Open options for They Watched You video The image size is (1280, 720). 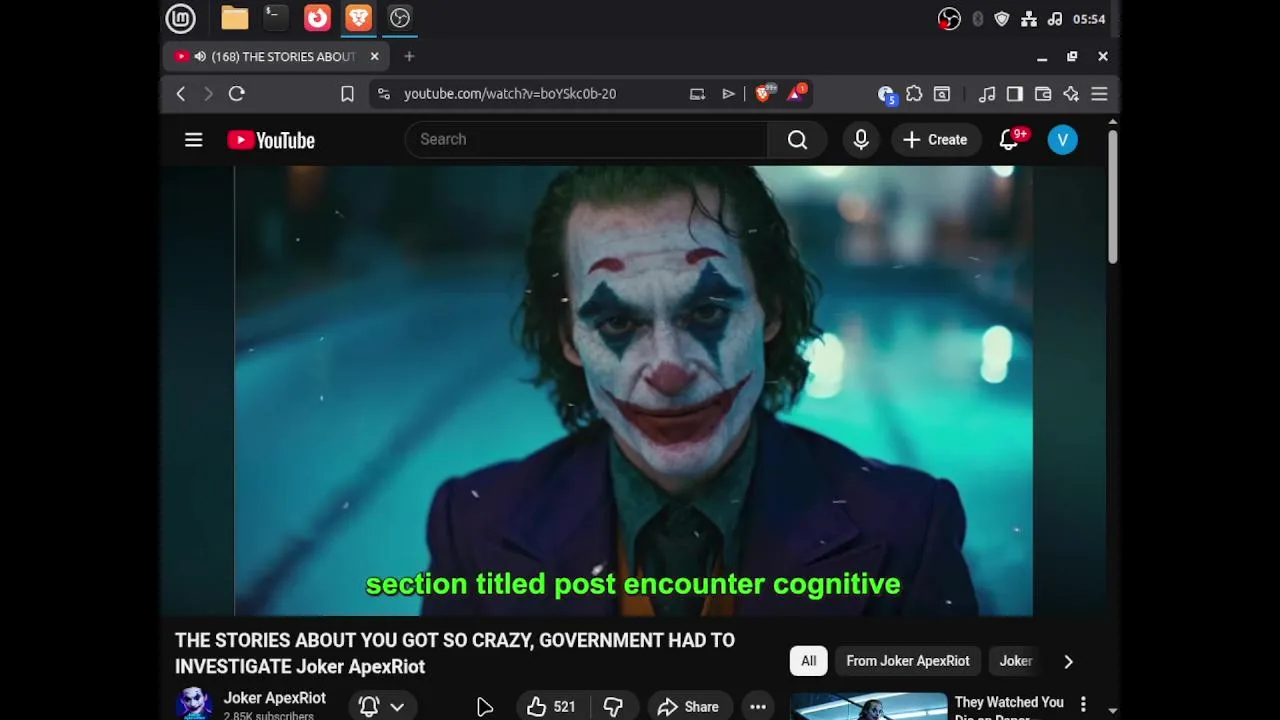pos(1083,705)
